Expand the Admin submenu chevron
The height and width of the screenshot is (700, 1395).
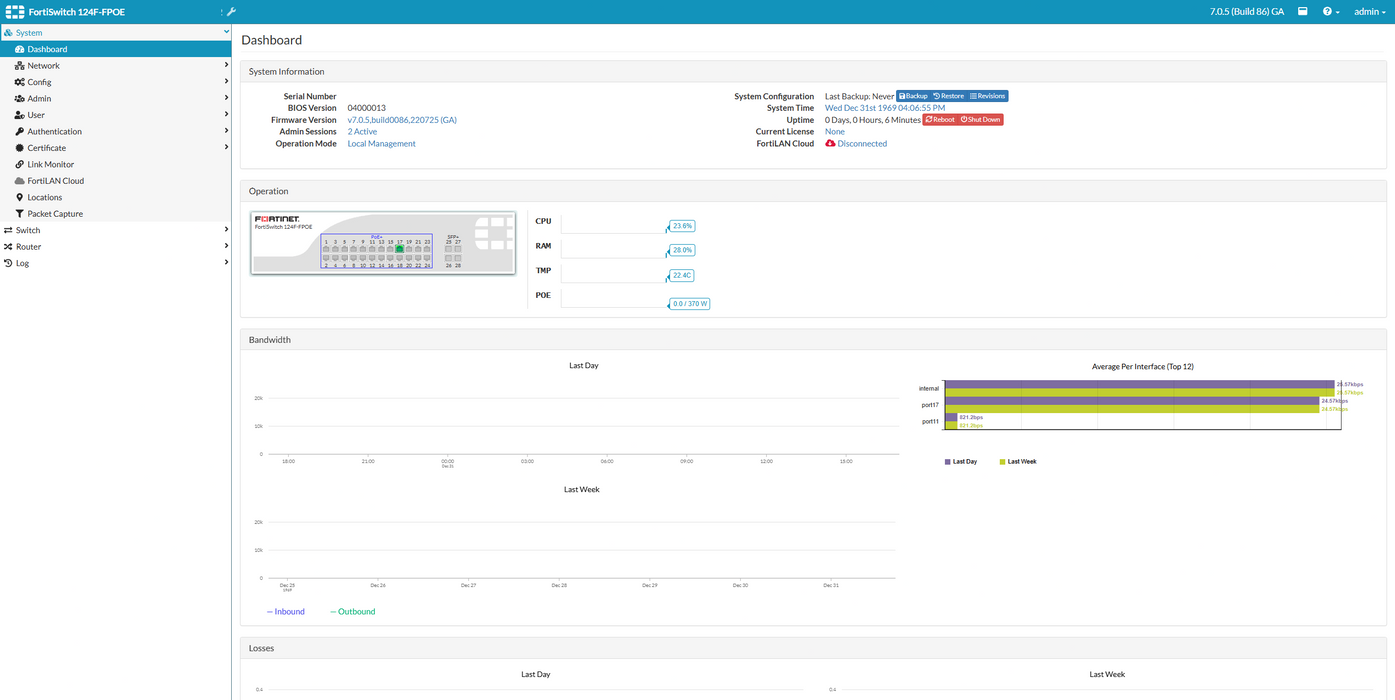click(227, 98)
